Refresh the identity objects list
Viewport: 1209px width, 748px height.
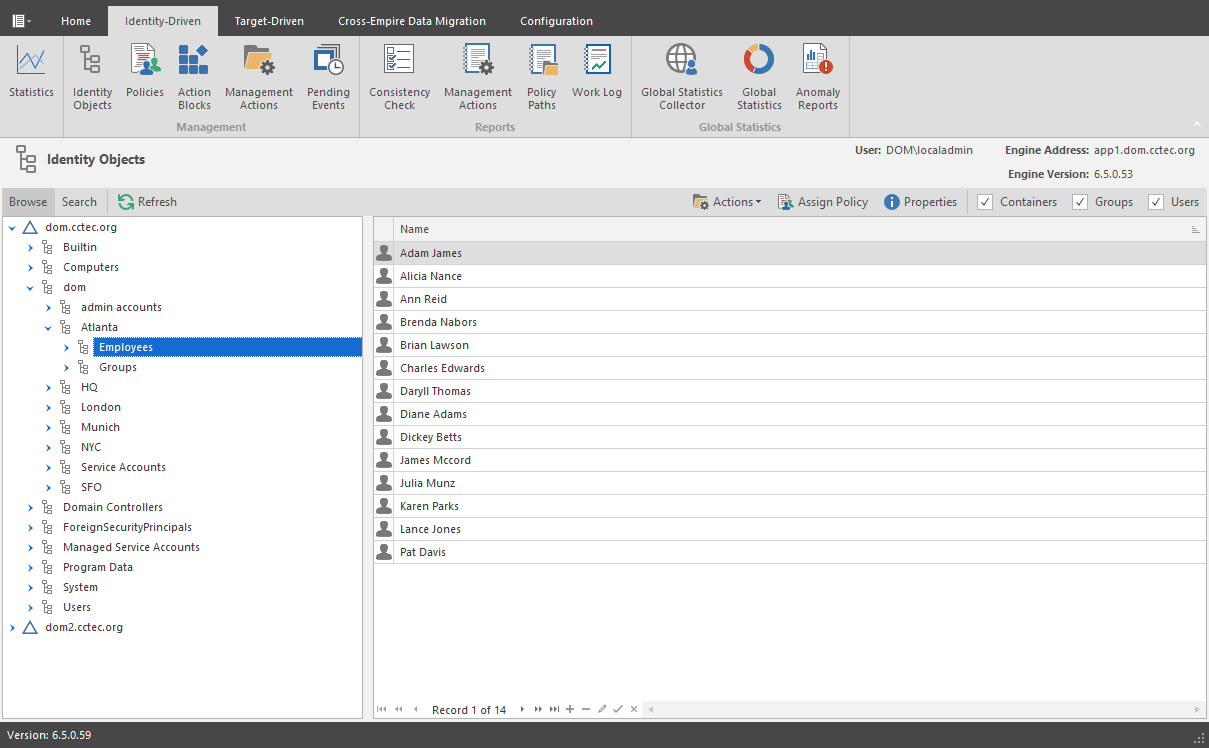147,202
